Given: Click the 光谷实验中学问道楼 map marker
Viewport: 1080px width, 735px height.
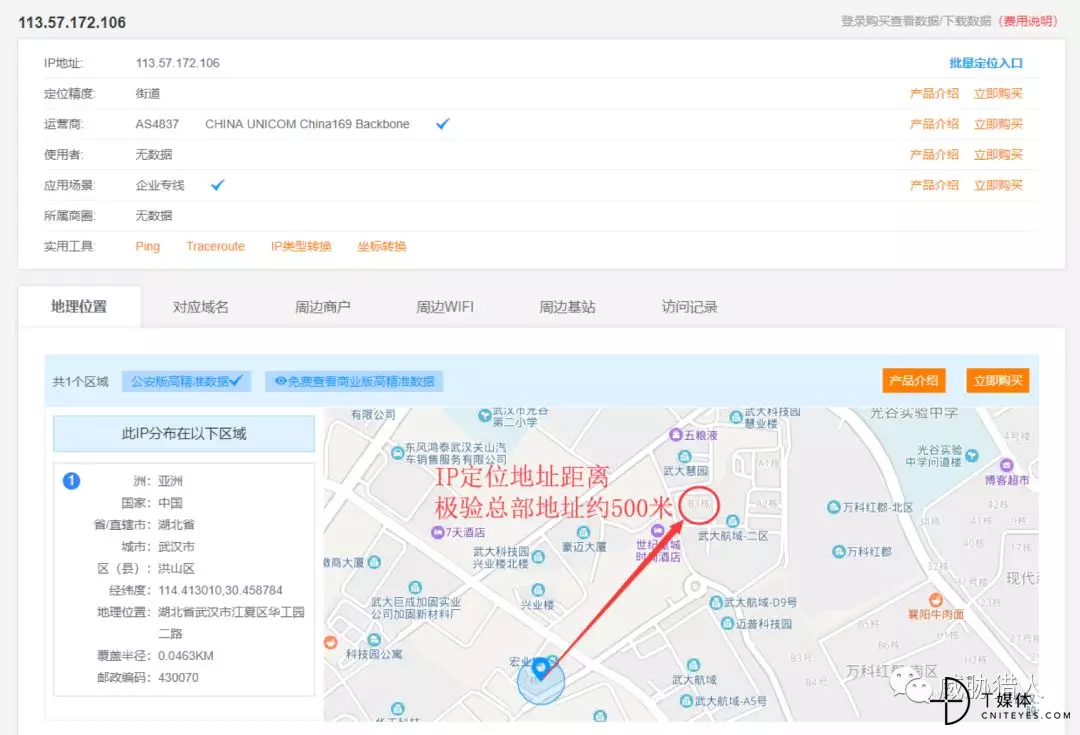Looking at the screenshot, I should (972, 455).
